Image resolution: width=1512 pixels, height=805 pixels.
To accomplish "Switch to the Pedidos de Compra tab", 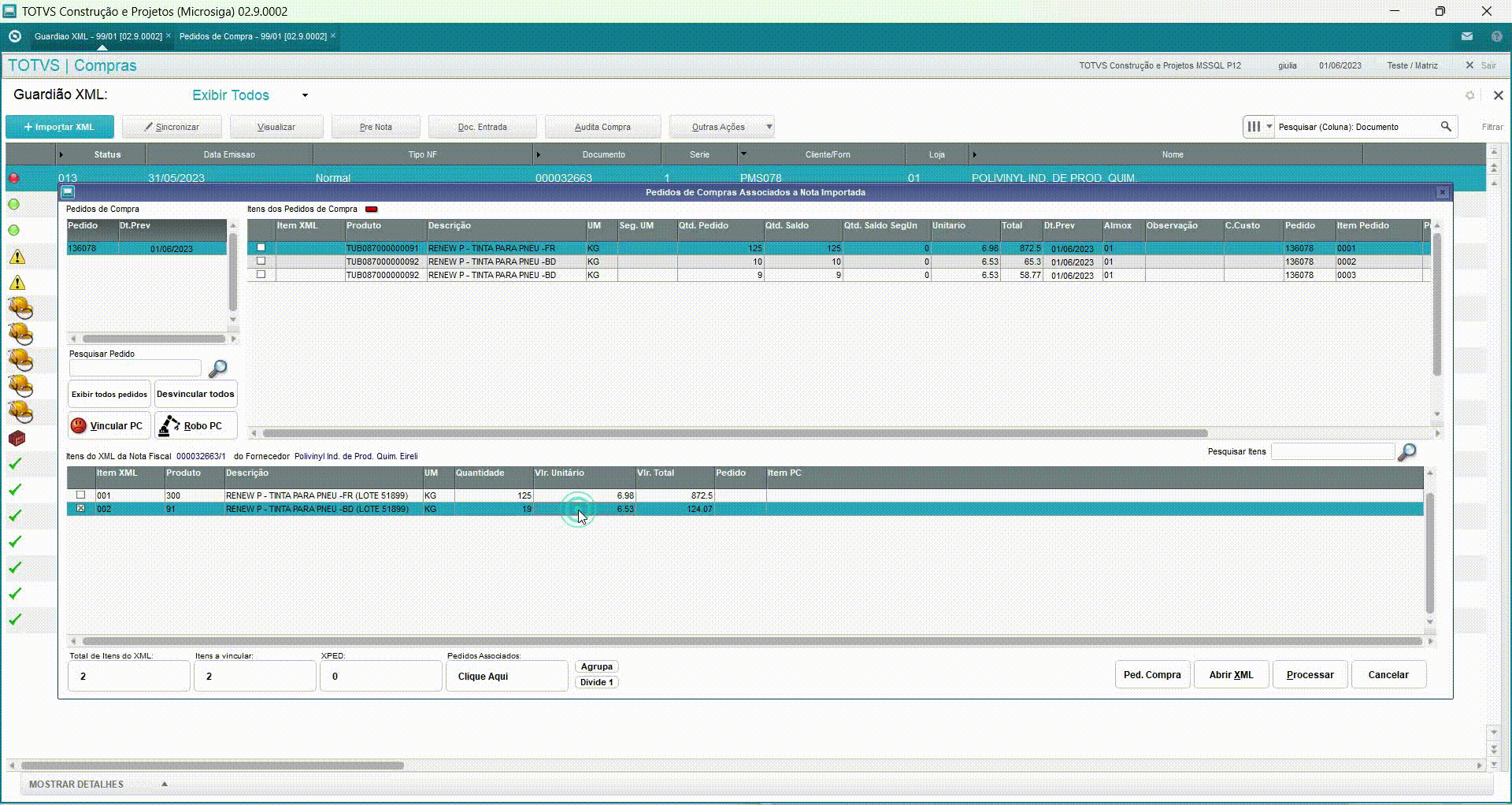I will [x=253, y=36].
